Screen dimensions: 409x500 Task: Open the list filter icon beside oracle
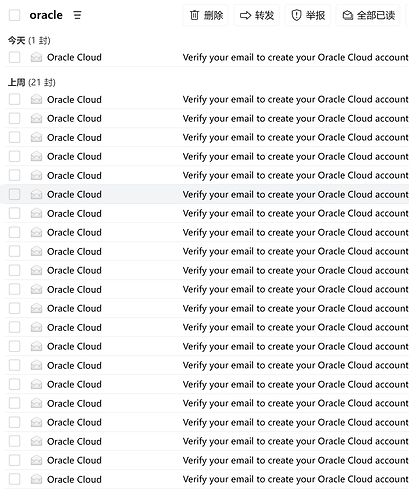coord(77,15)
